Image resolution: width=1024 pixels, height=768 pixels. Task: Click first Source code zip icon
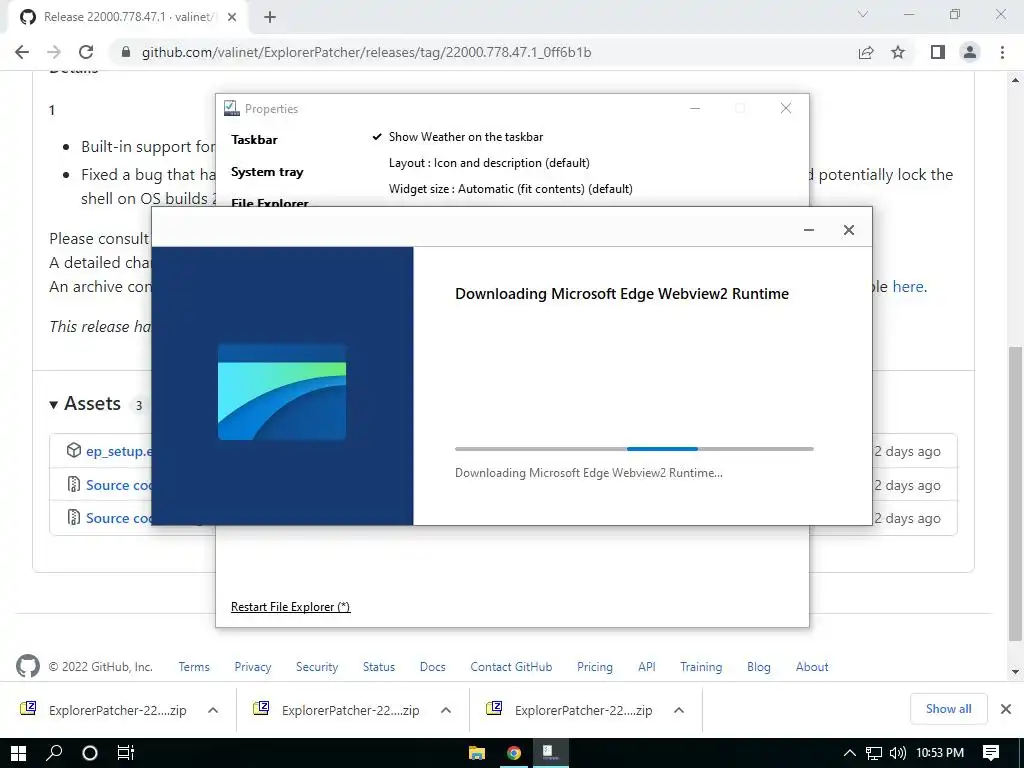(x=74, y=484)
